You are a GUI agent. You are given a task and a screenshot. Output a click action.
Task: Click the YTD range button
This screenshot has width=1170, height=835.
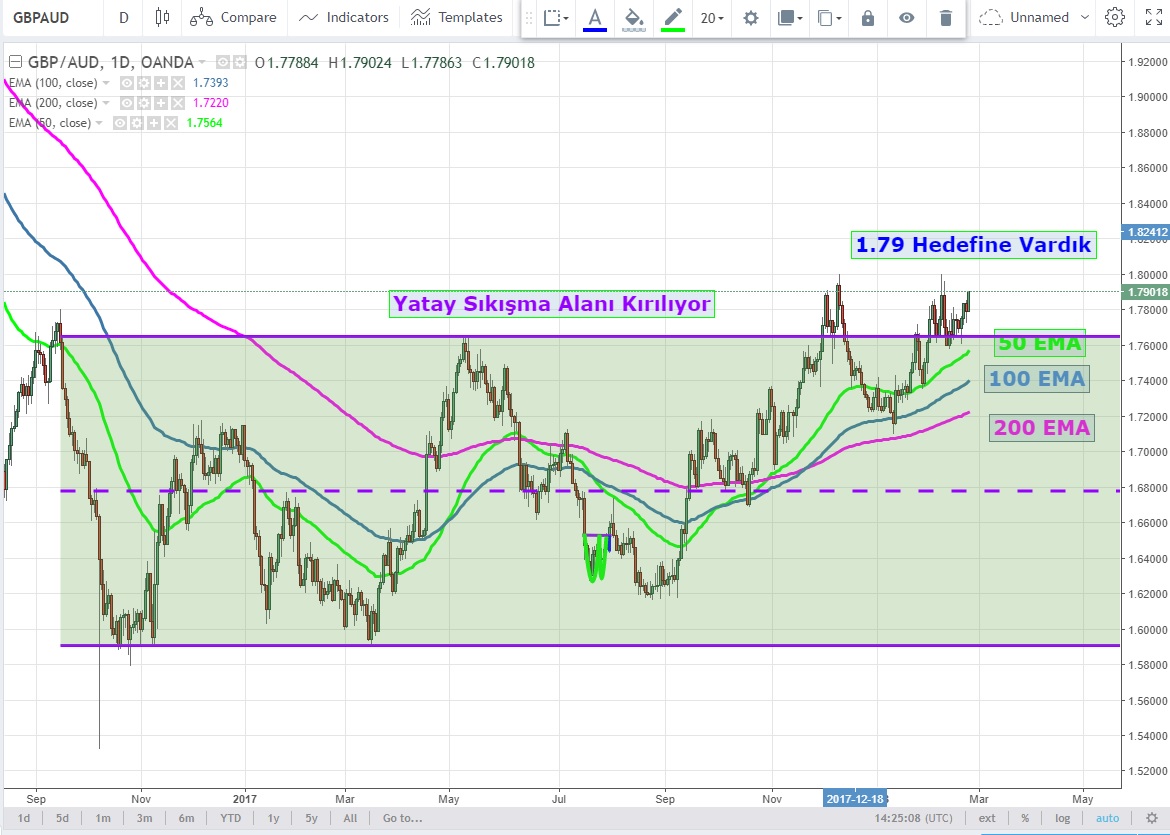coord(231,818)
